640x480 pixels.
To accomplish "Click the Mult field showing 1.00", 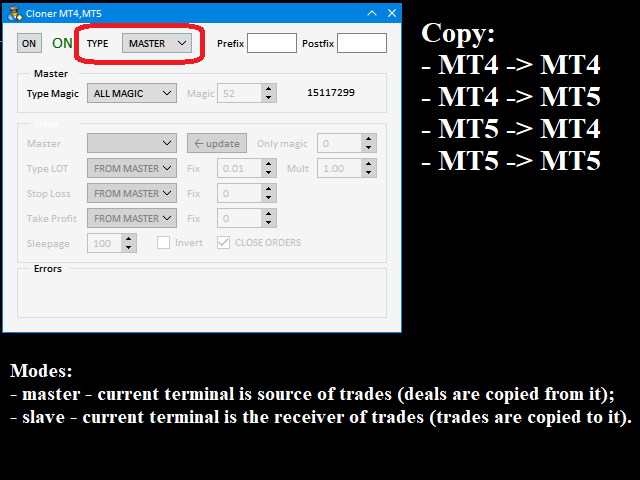I will (339, 168).
